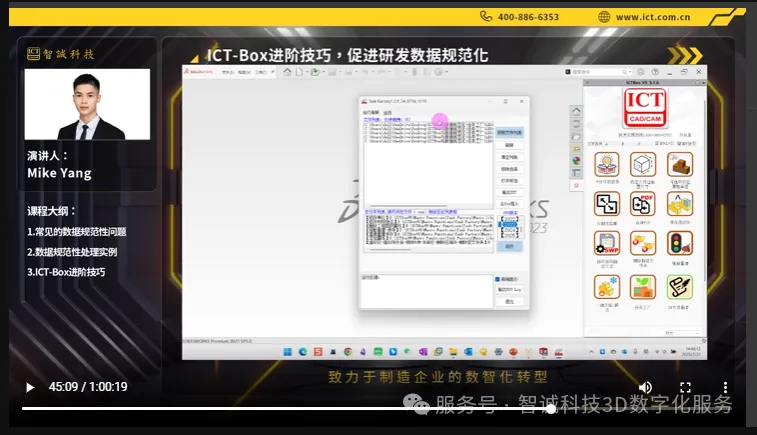Click the ICT CAD/CAM logo in ICT-Box
757x435 pixels.
[x=645, y=108]
